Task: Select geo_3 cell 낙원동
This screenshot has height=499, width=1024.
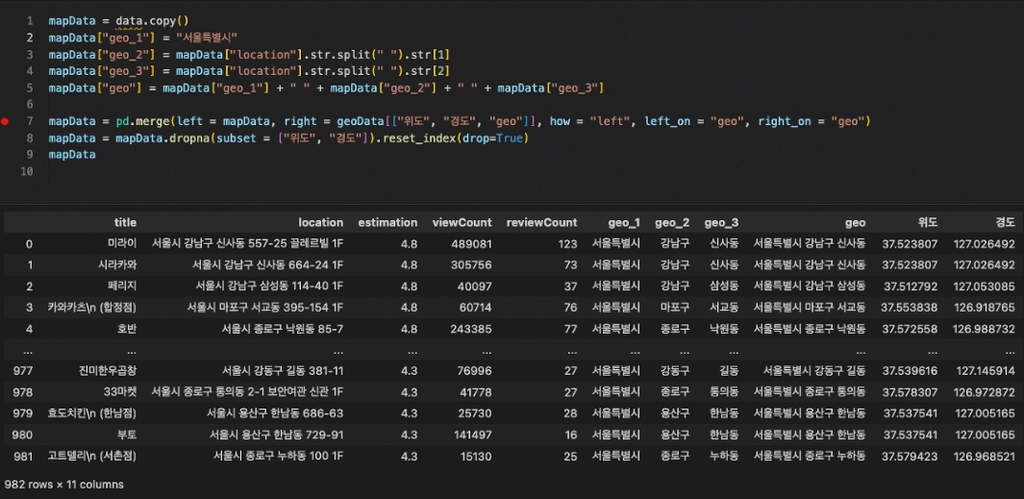Action: 724,329
